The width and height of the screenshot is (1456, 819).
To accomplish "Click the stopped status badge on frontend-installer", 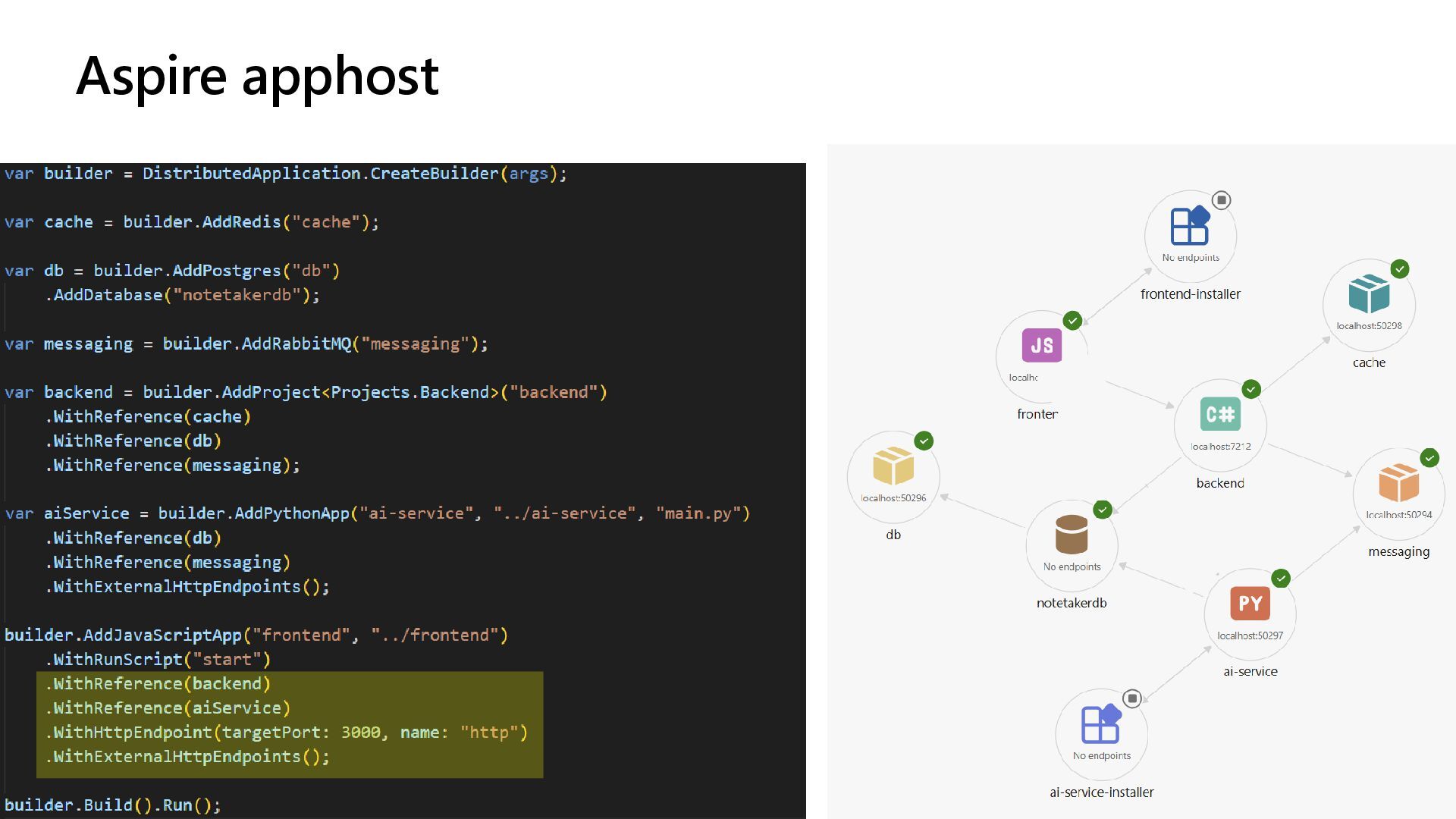I will tap(1221, 200).
